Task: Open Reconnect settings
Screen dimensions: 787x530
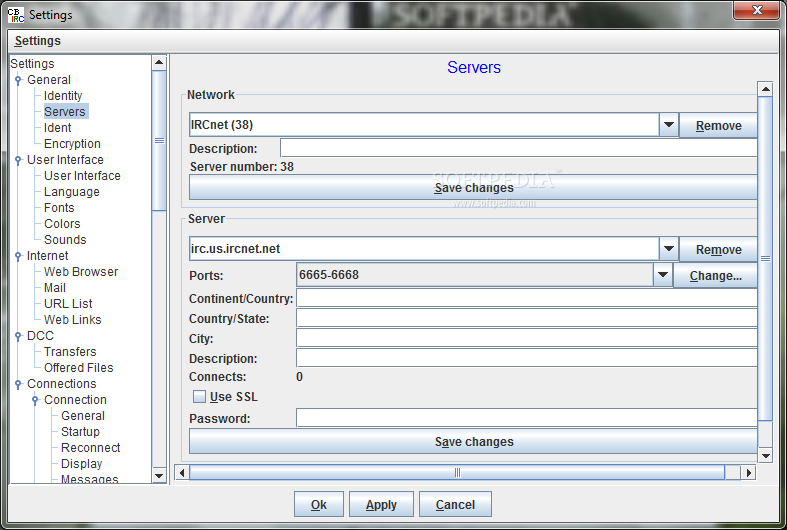Action: point(90,448)
